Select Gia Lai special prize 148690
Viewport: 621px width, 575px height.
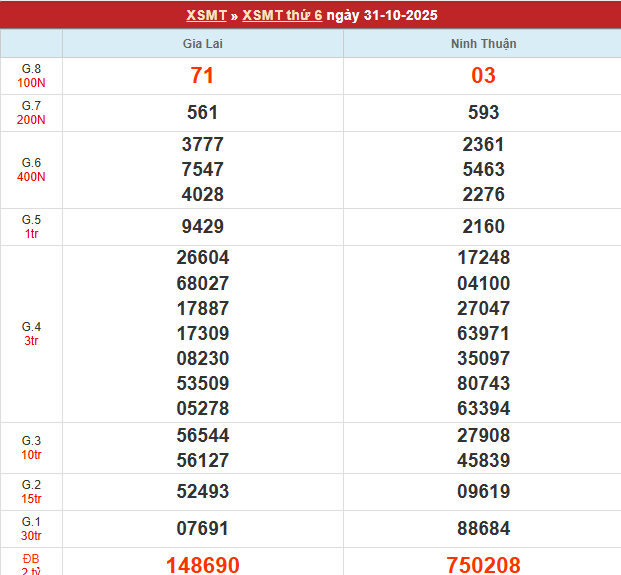(x=202, y=565)
